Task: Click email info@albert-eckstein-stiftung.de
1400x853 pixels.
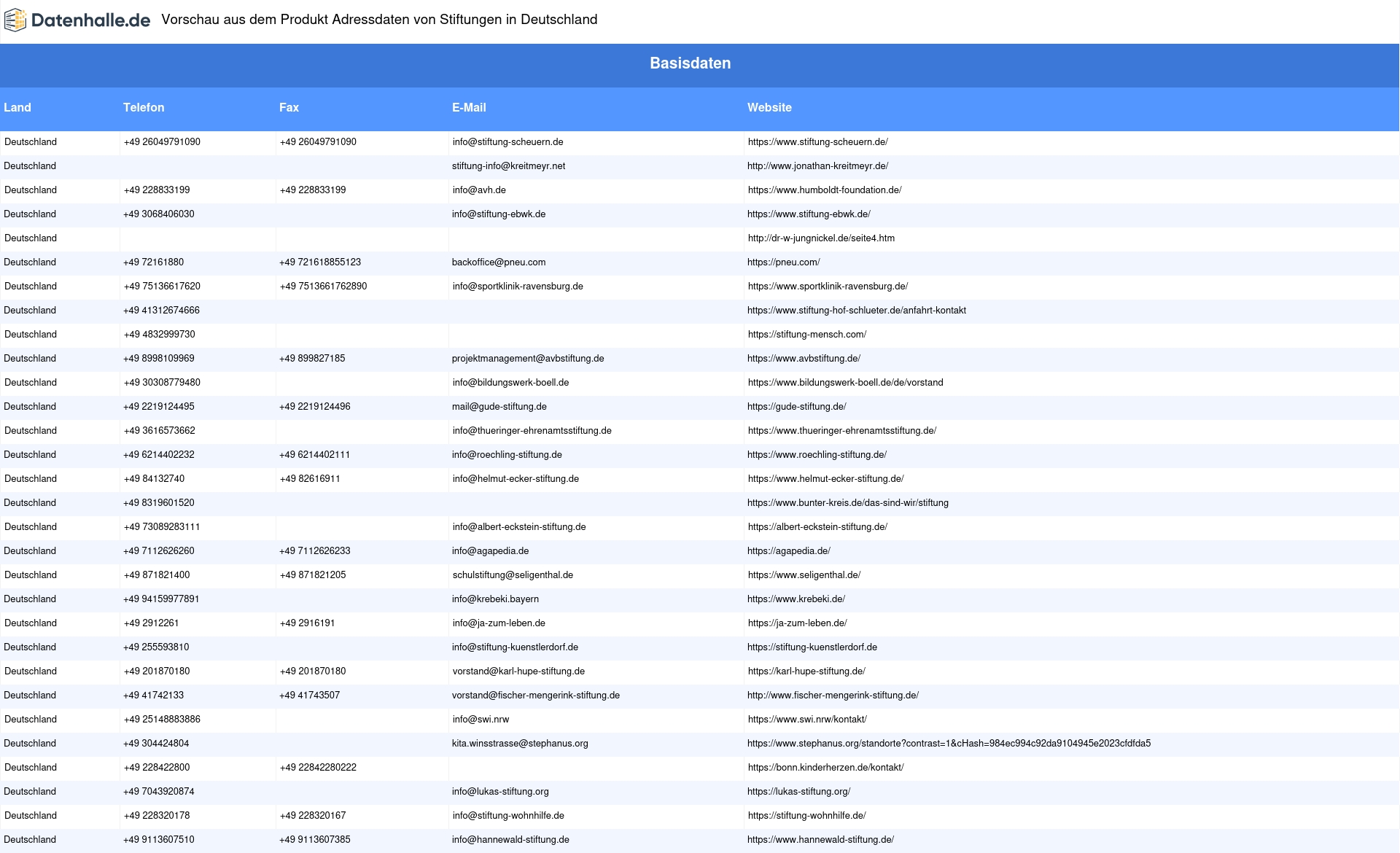Action: click(518, 527)
